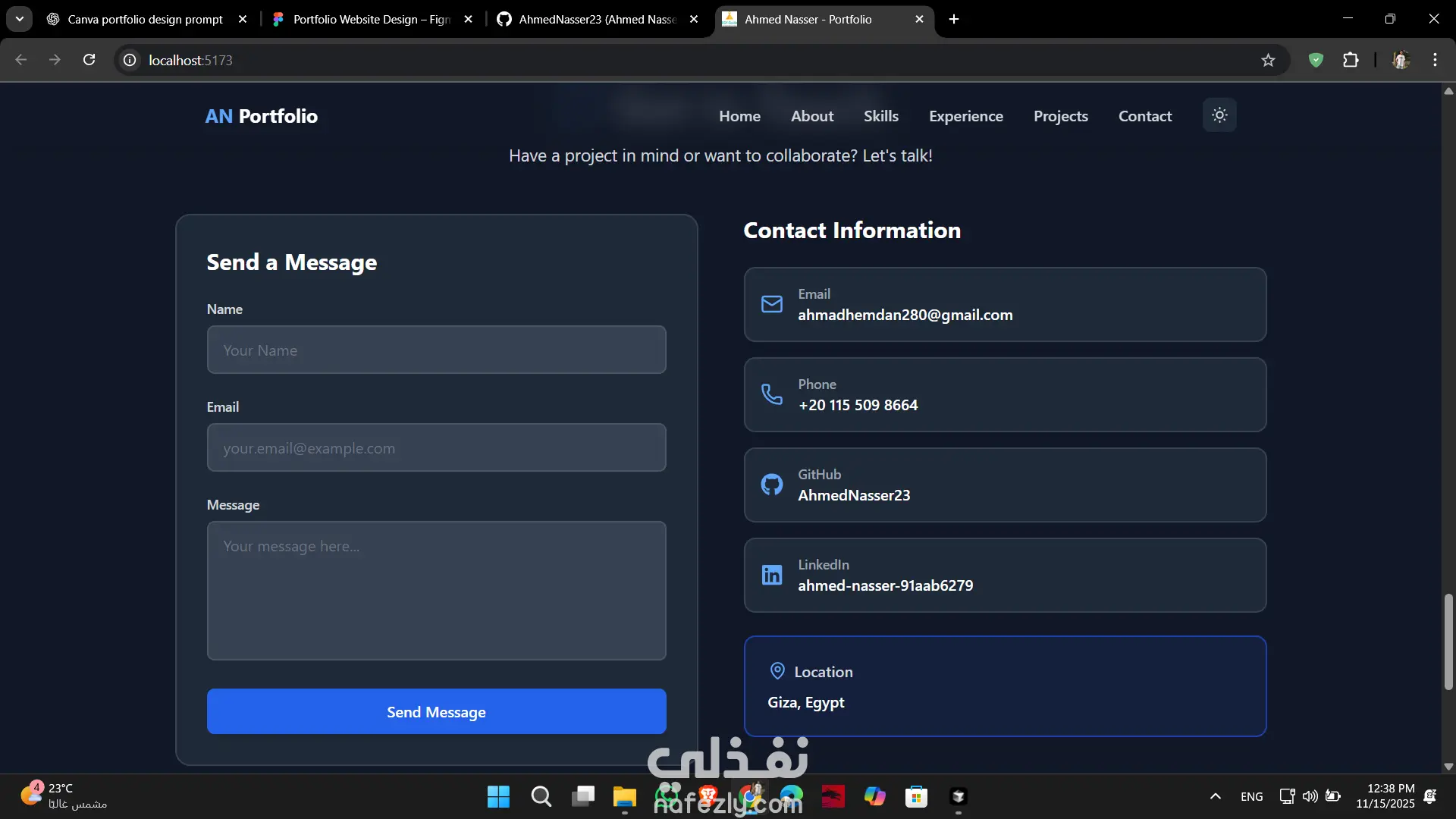Expand the tab search dropdown arrow

[x=20, y=19]
